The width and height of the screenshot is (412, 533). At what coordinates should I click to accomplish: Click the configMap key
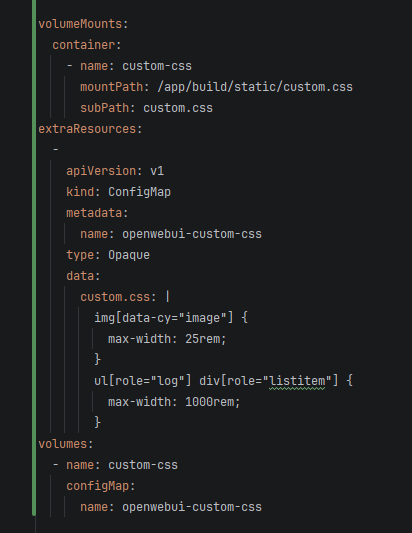[x=101, y=486]
